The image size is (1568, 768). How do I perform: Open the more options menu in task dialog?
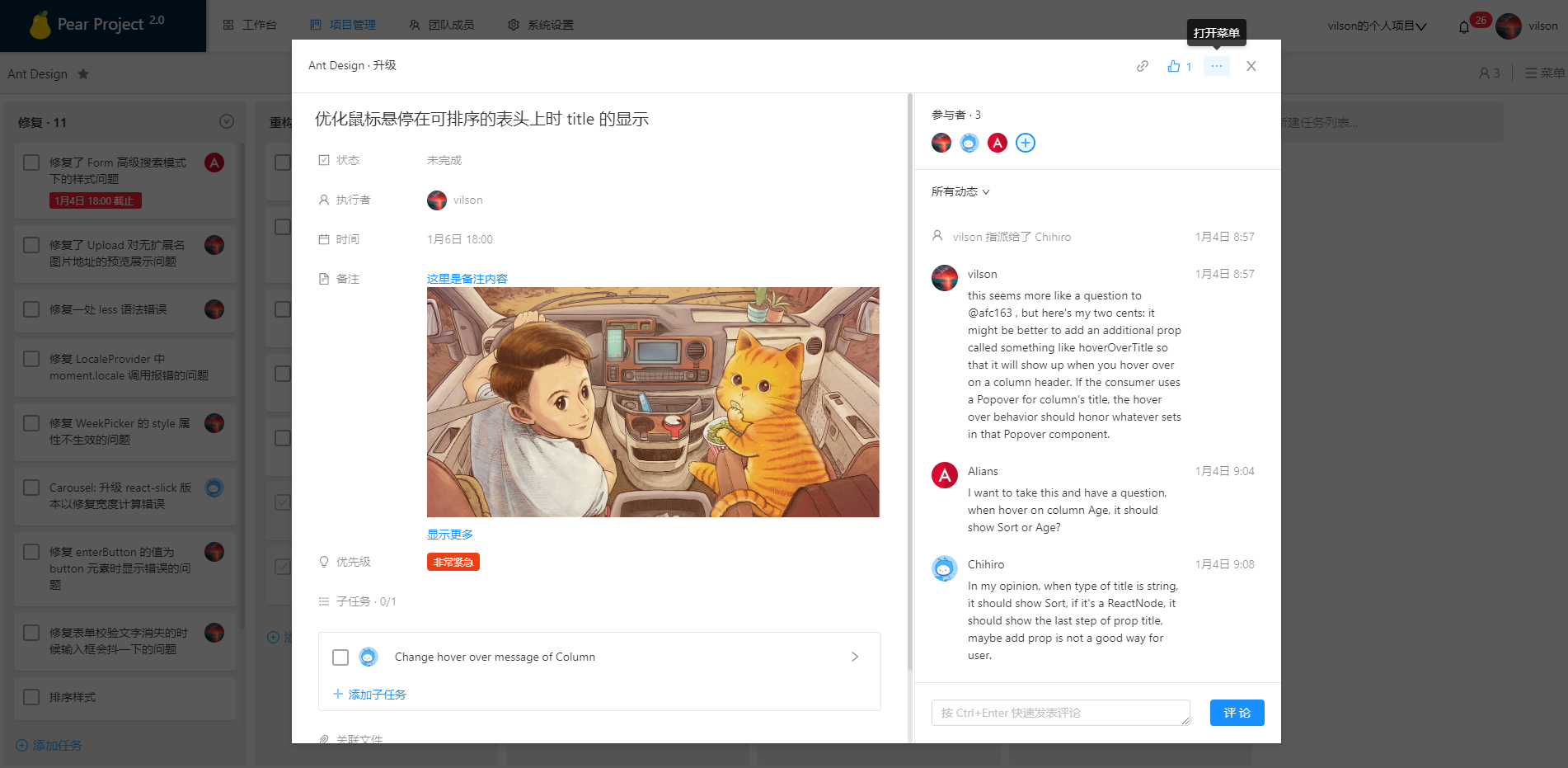(x=1217, y=66)
